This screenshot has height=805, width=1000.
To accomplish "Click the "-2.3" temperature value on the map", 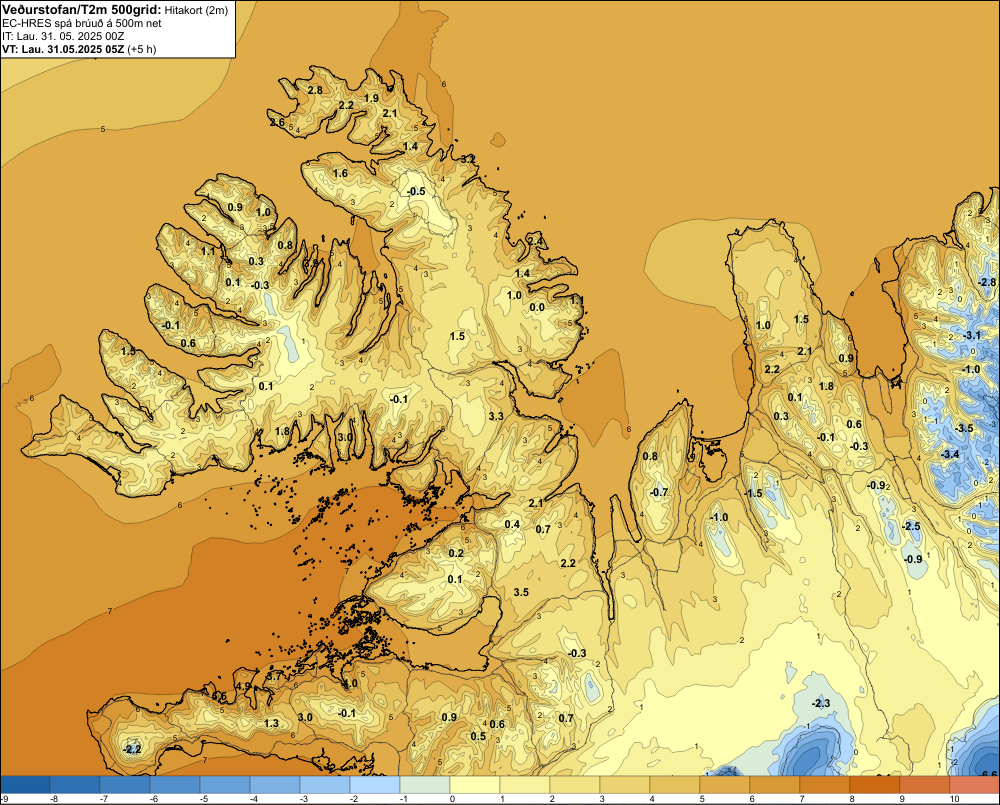I will coord(821,704).
